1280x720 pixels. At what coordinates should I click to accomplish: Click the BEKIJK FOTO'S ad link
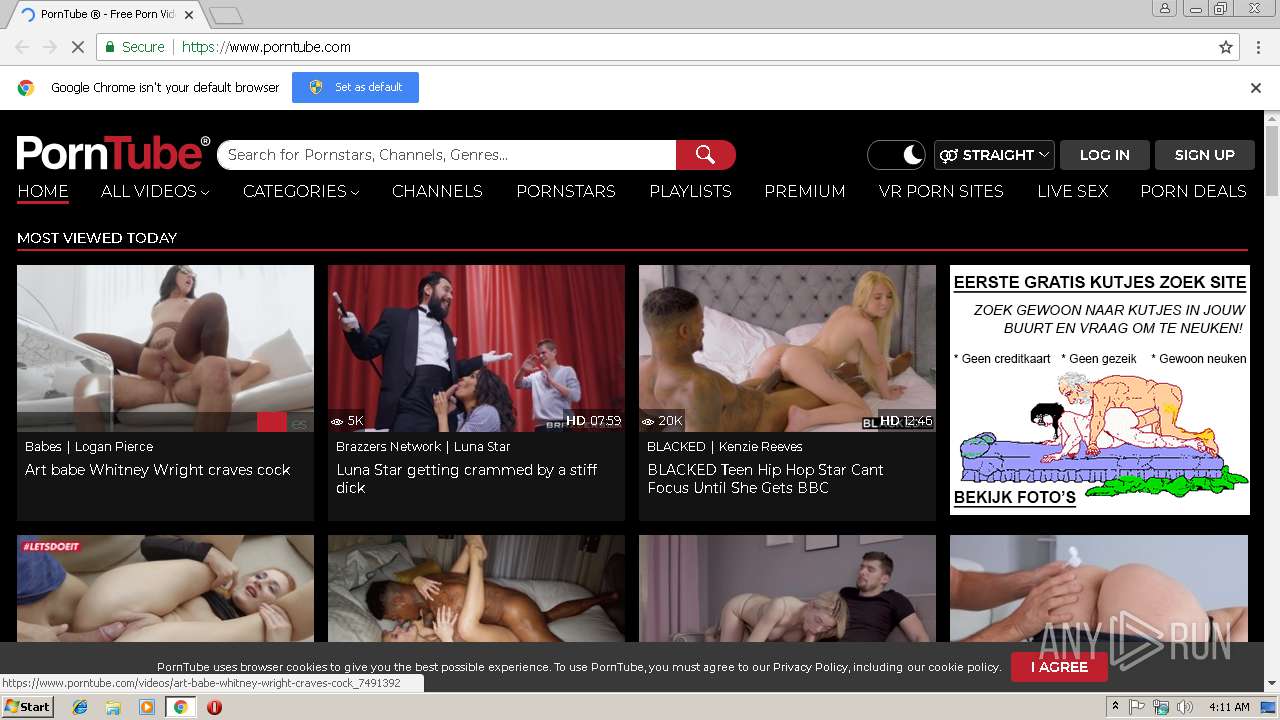(x=1014, y=497)
